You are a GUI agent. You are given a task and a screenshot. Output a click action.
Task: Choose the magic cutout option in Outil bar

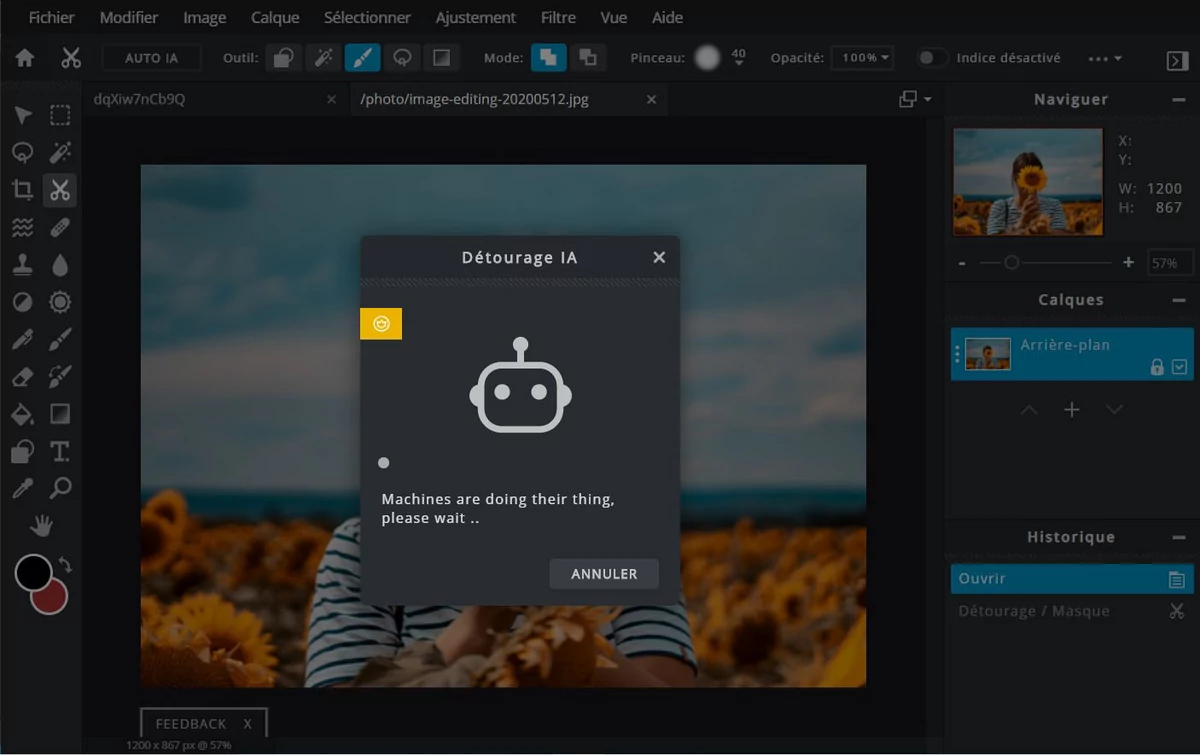(x=323, y=58)
